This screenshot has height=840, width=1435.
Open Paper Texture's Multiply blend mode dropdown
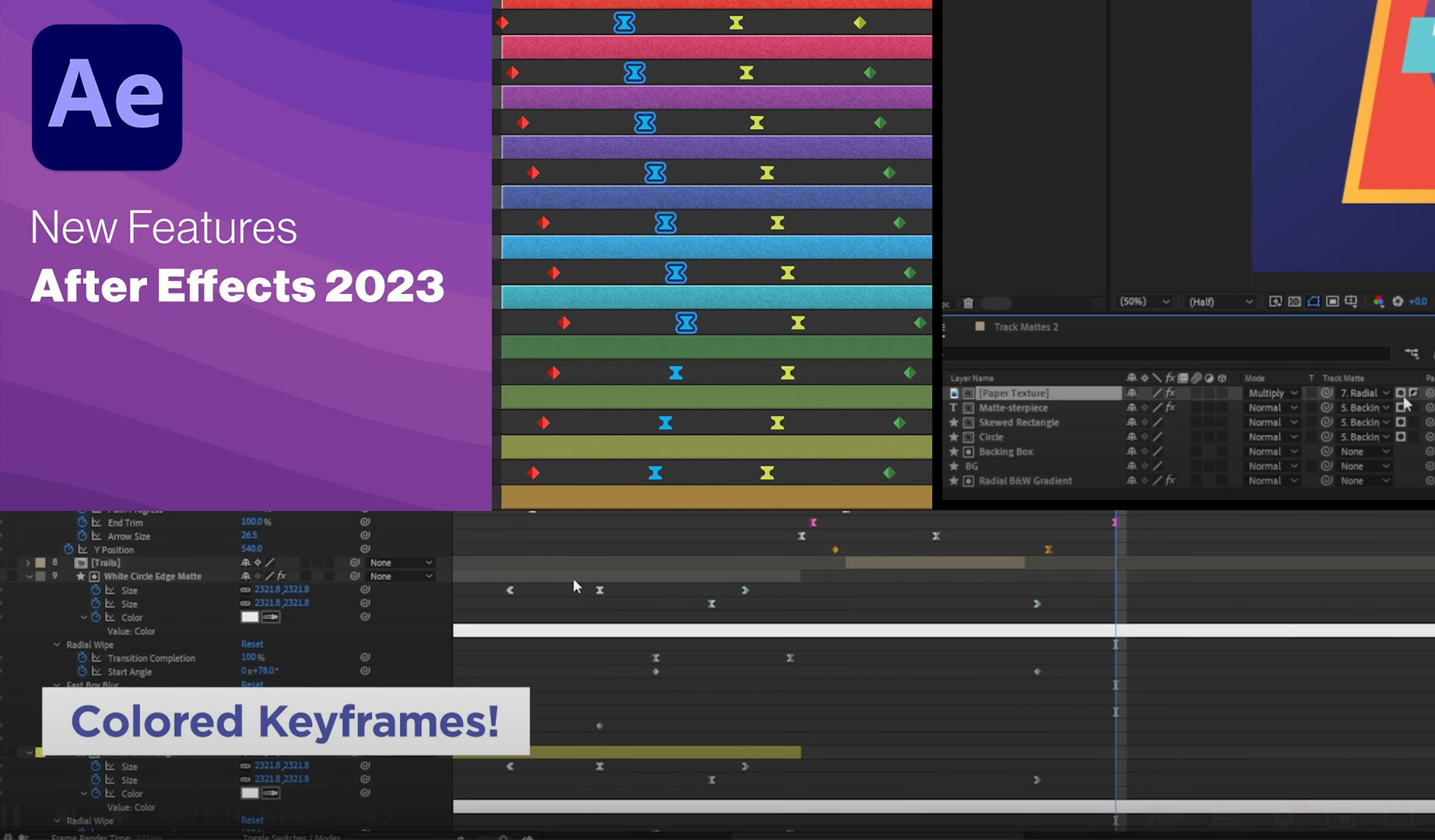pos(1272,393)
